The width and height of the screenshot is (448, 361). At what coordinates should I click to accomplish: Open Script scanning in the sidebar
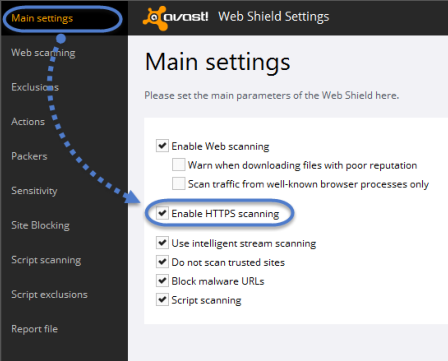coord(46,260)
